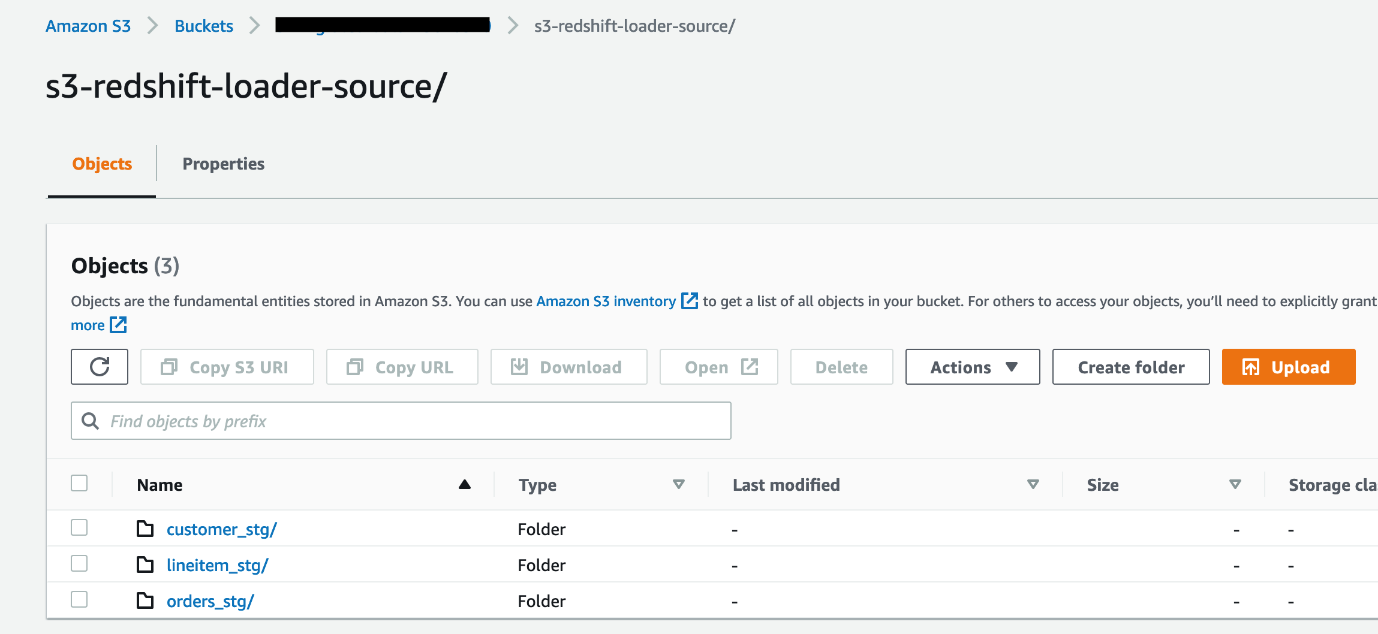
Task: Click the external link icon next to 'more'
Action: point(118,325)
